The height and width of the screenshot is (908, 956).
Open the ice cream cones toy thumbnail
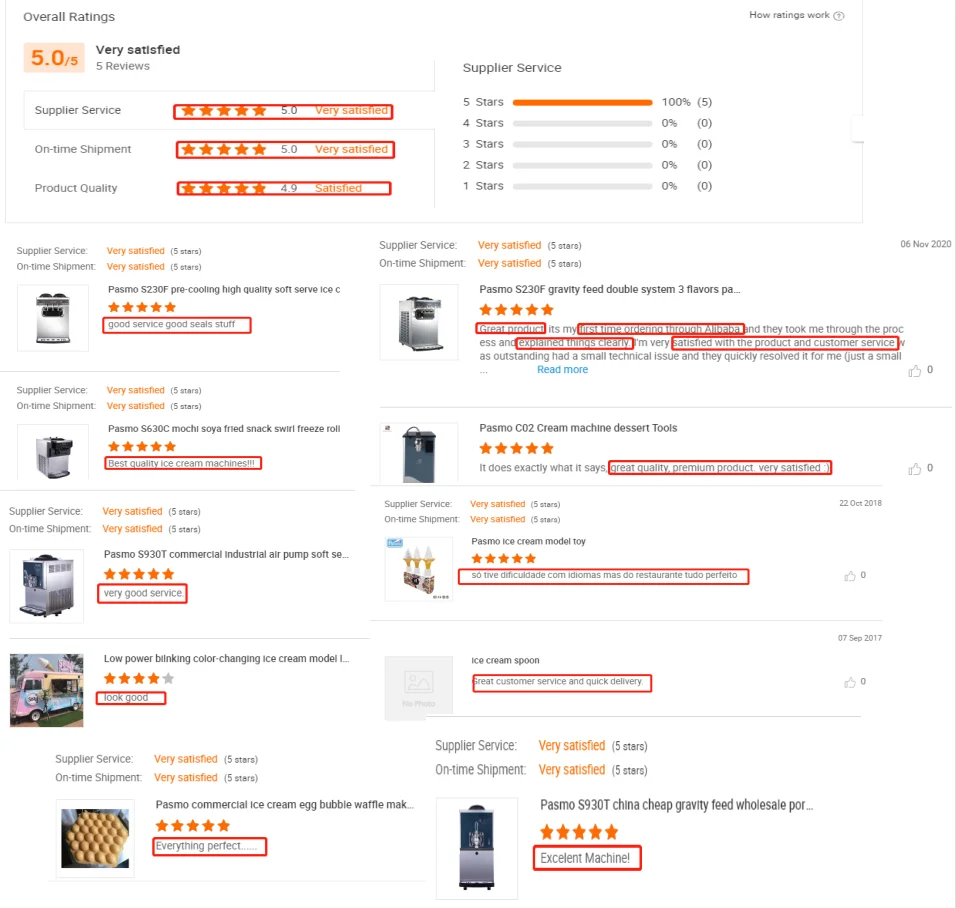tap(418, 568)
